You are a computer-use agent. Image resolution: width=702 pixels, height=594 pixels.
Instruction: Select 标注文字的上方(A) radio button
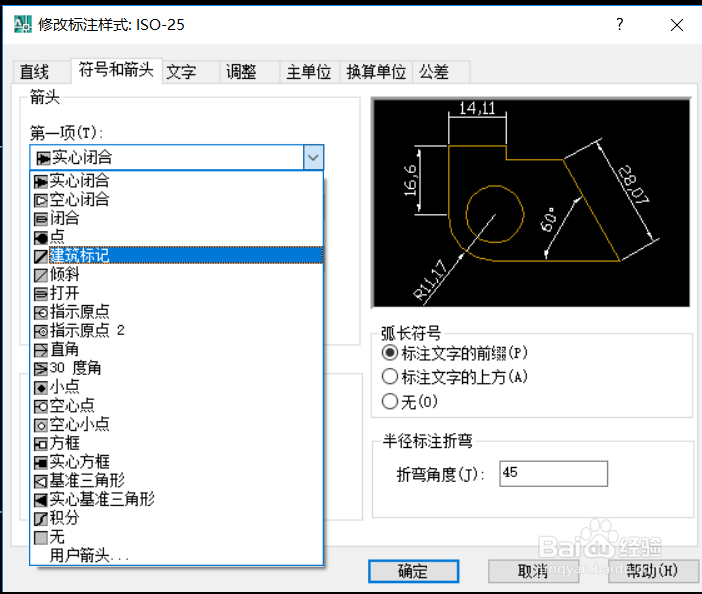point(390,376)
